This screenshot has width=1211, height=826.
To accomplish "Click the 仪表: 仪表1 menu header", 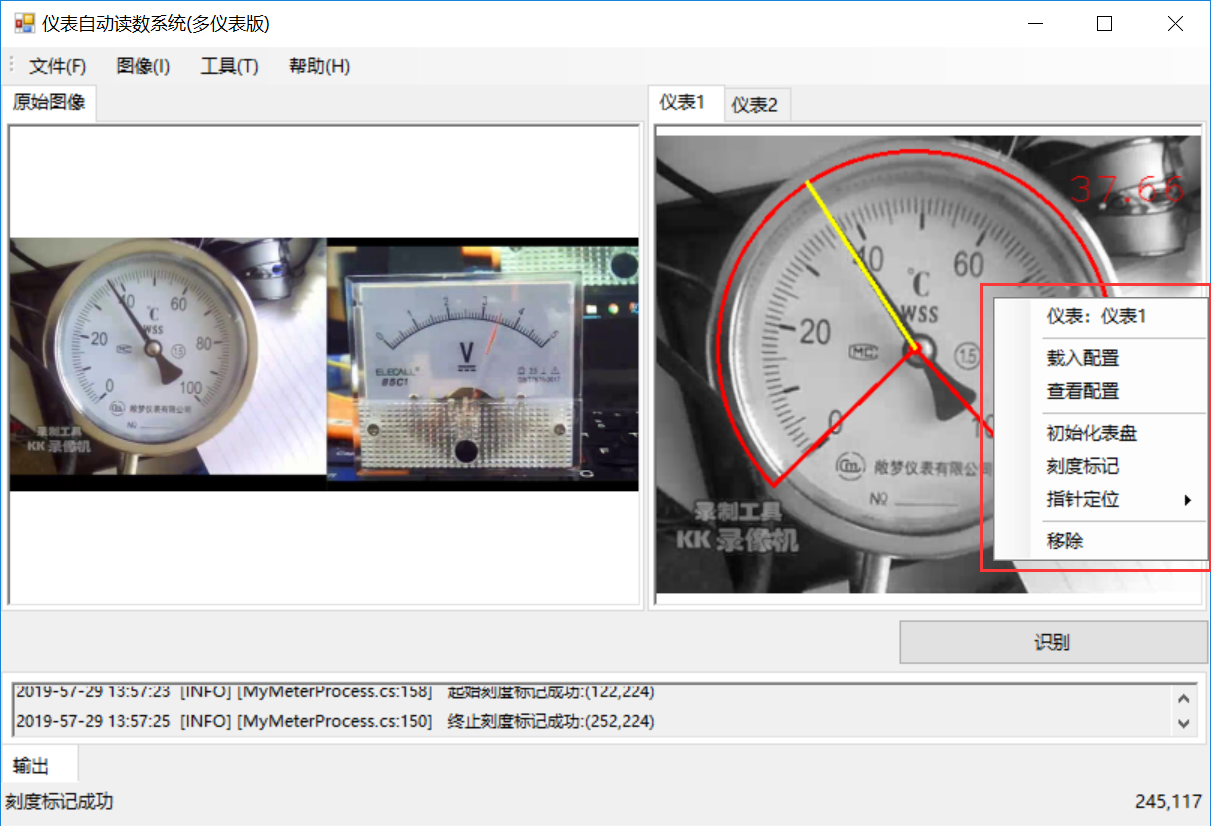I will (x=1095, y=316).
